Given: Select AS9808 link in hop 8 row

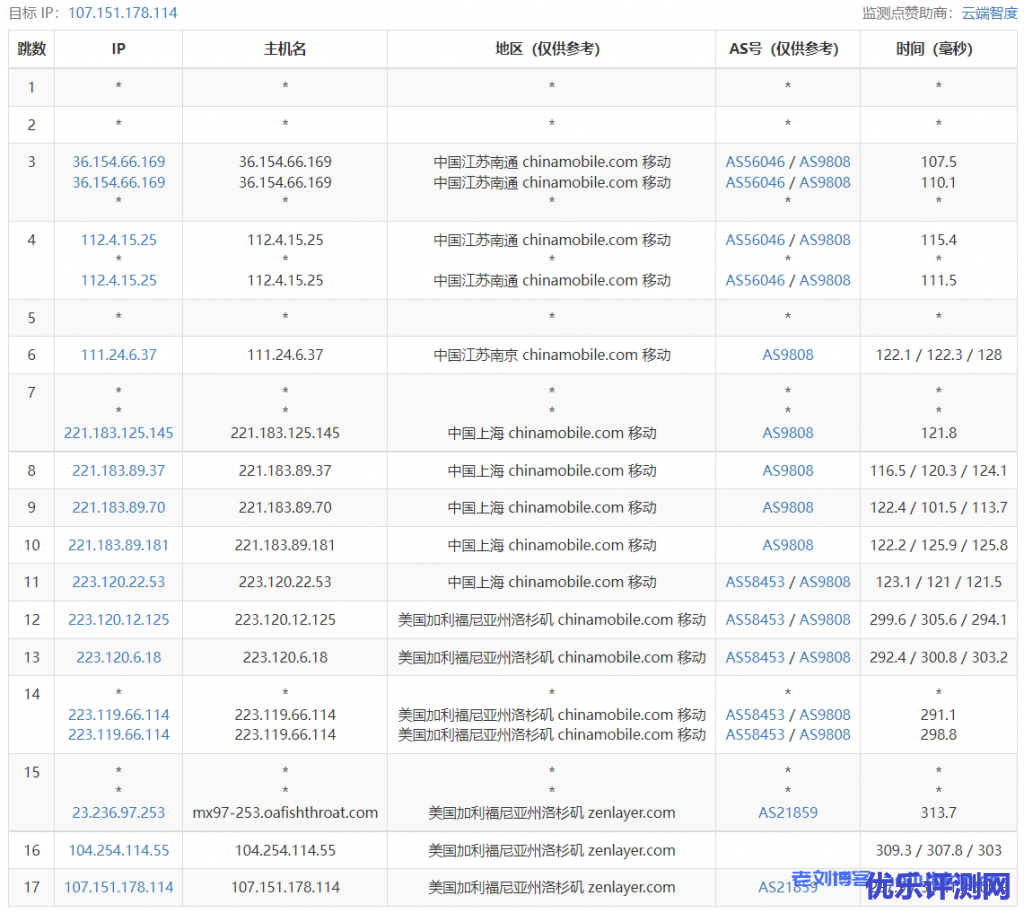Looking at the screenshot, I should click(788, 470).
